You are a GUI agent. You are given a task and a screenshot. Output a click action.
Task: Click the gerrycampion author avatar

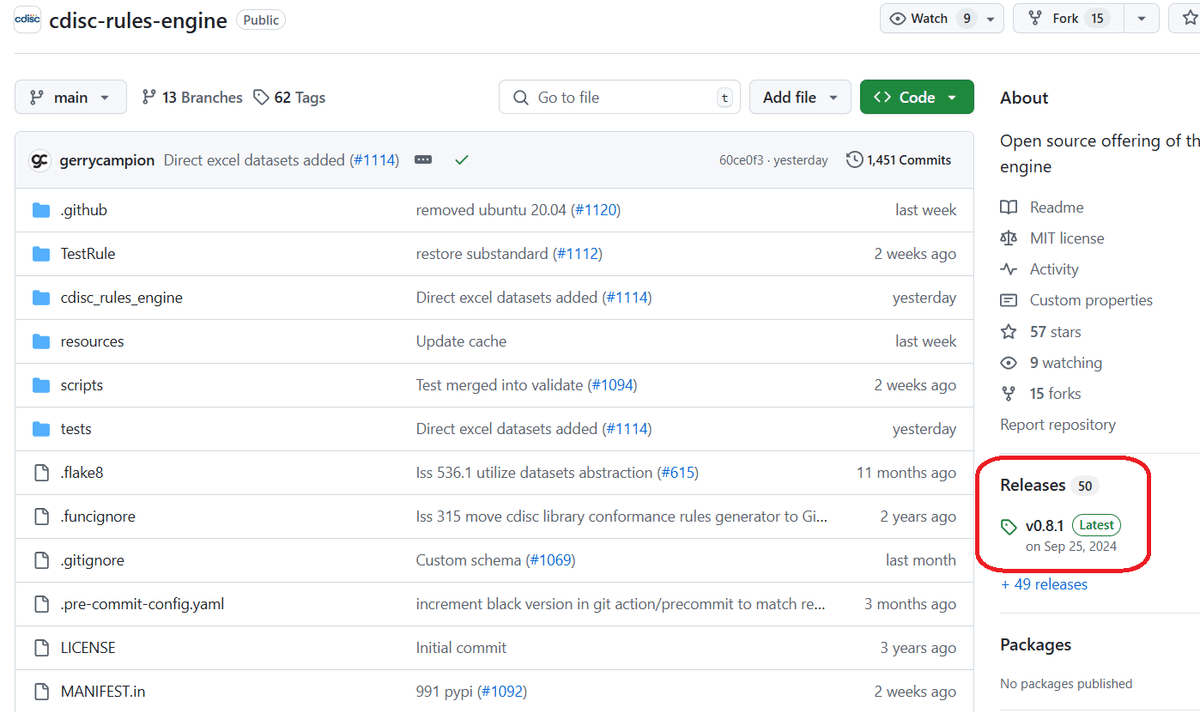[x=40, y=160]
